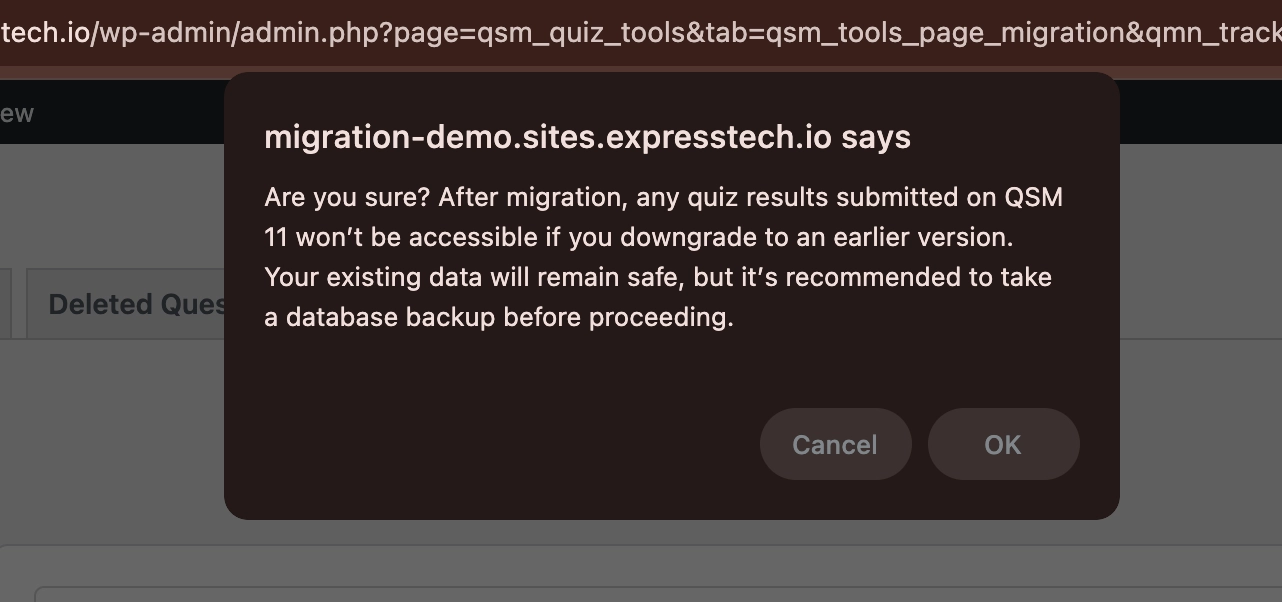
Task: Click the rounded OK control in the dialog
Action: pyautogui.click(x=1003, y=444)
